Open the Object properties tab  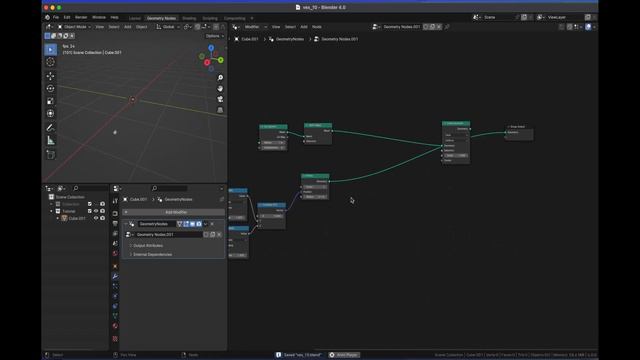(x=115, y=266)
